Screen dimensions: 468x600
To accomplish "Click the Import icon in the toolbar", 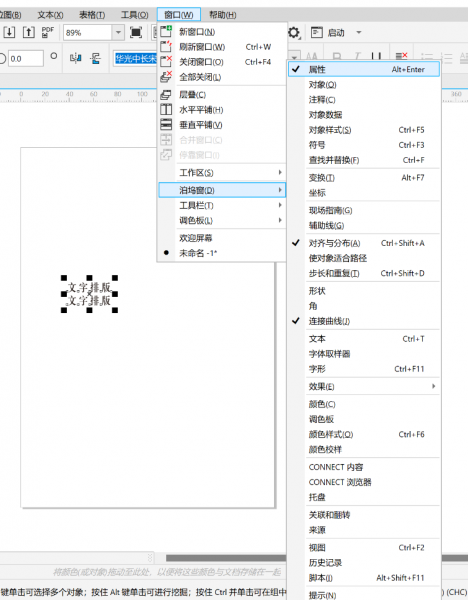I will coord(9,32).
